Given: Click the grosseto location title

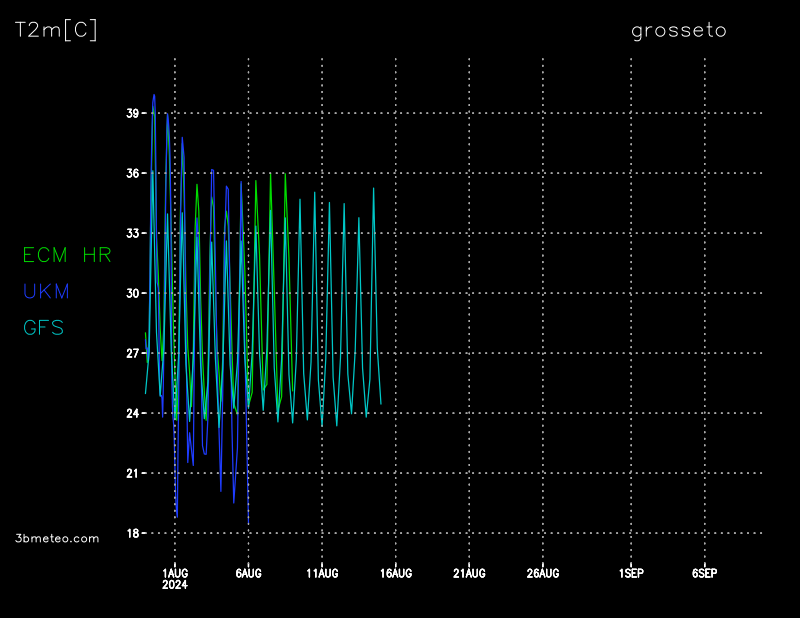Looking at the screenshot, I should pos(678,31).
